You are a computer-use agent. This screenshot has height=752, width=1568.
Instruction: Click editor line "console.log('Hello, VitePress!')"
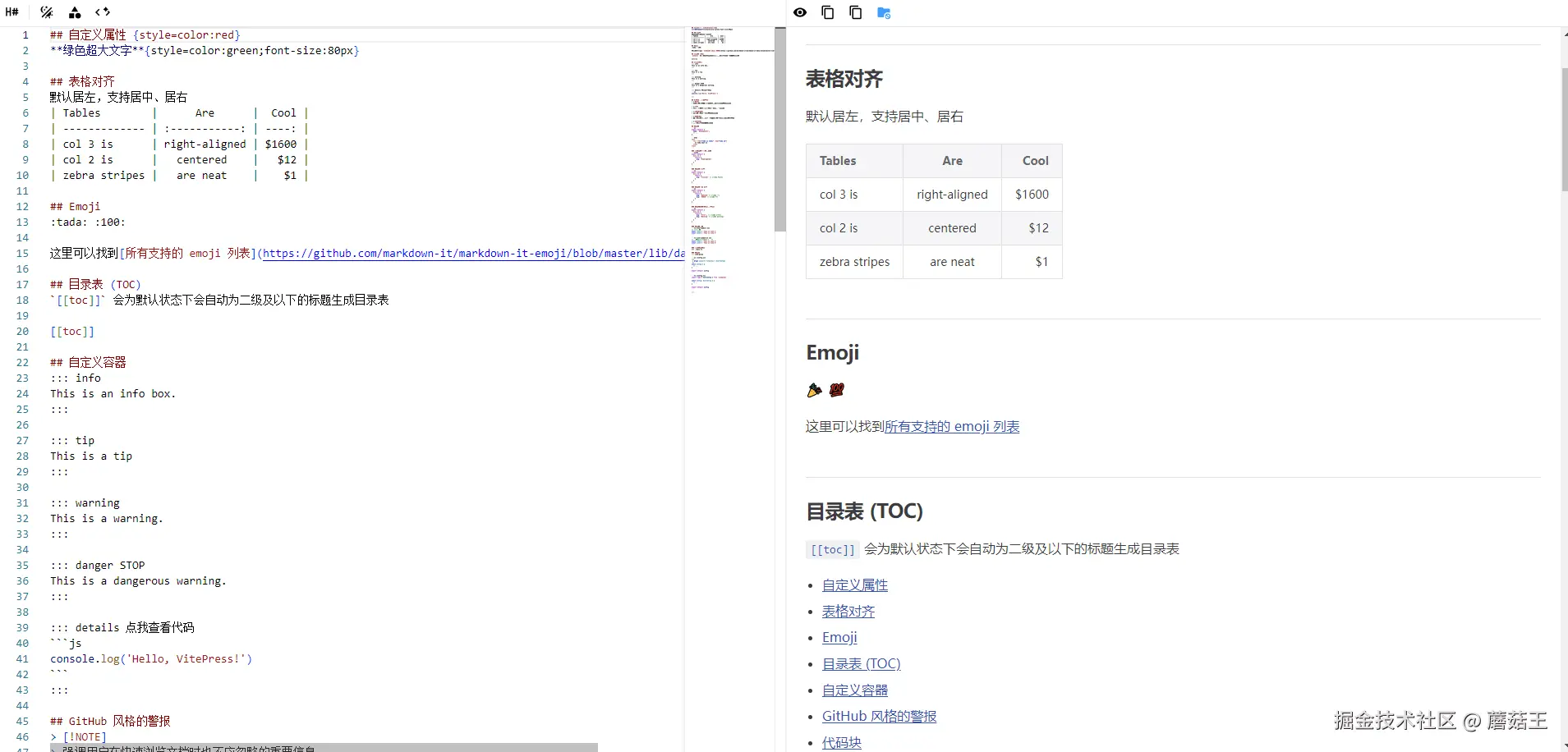coord(151,659)
